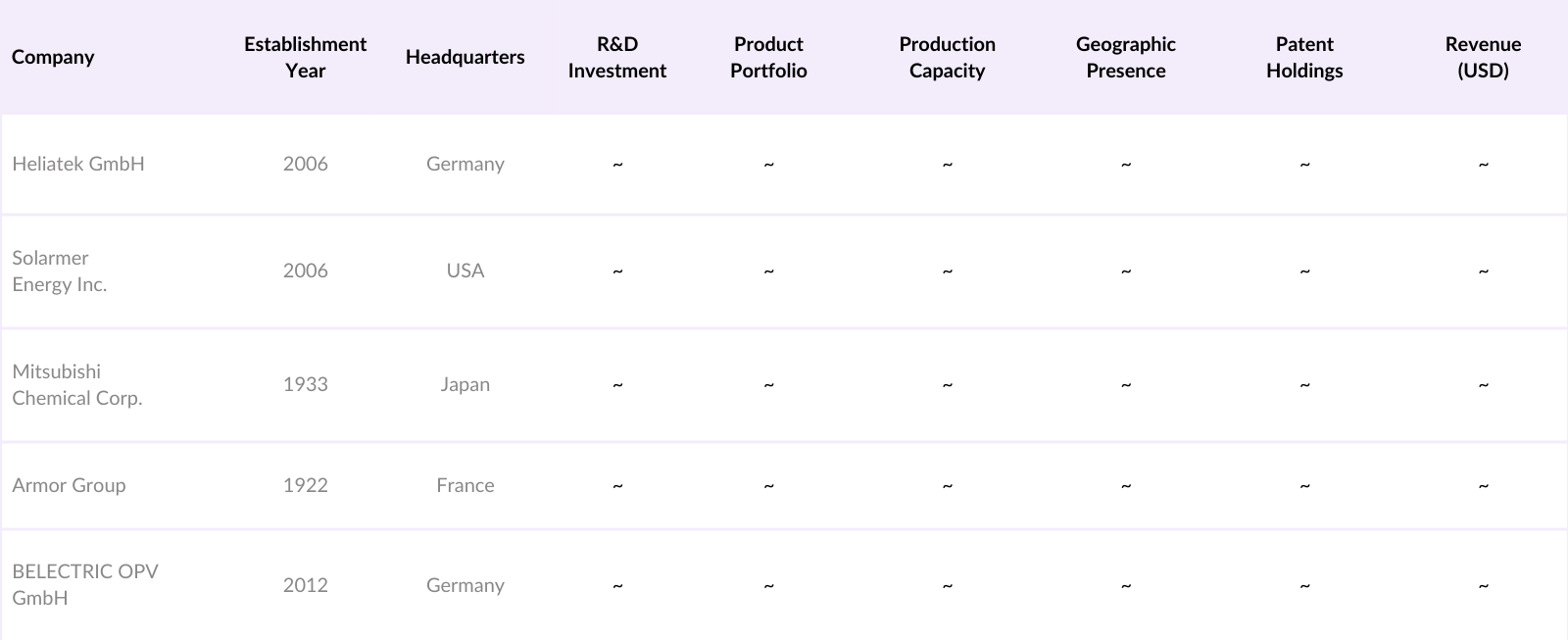
Task: Click BELECTRIC OPV's Revenue value
Action: [x=1483, y=586]
